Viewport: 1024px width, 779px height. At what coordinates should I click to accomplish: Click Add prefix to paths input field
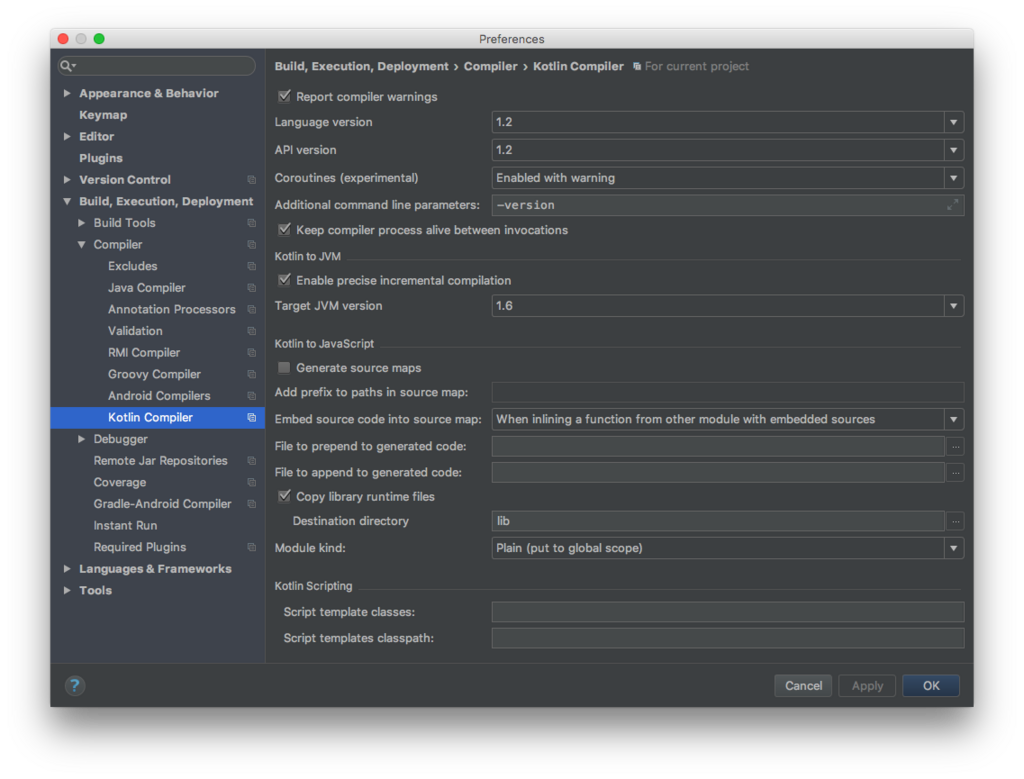tap(728, 392)
